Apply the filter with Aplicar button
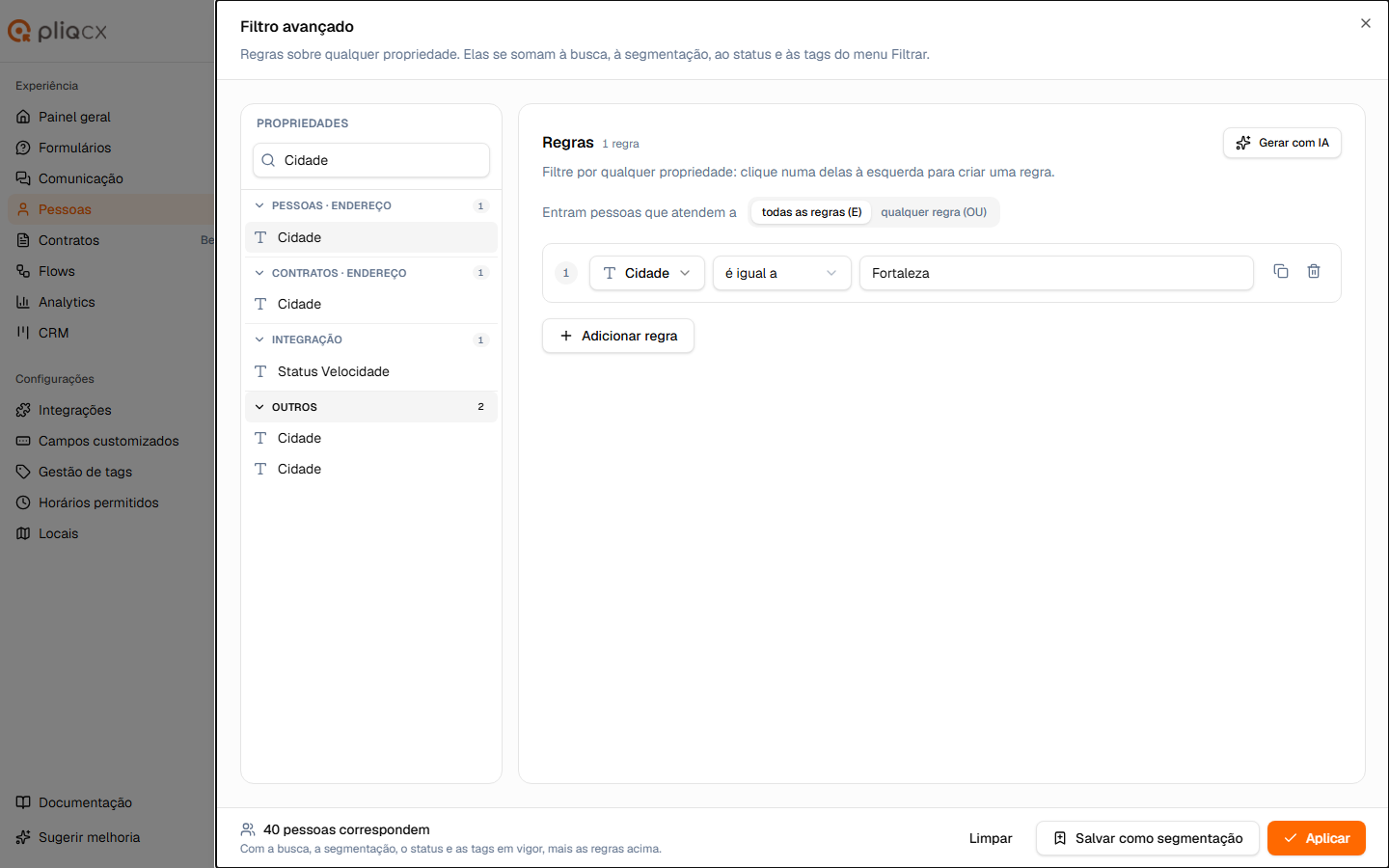This screenshot has height=868, width=1389. point(1317,838)
